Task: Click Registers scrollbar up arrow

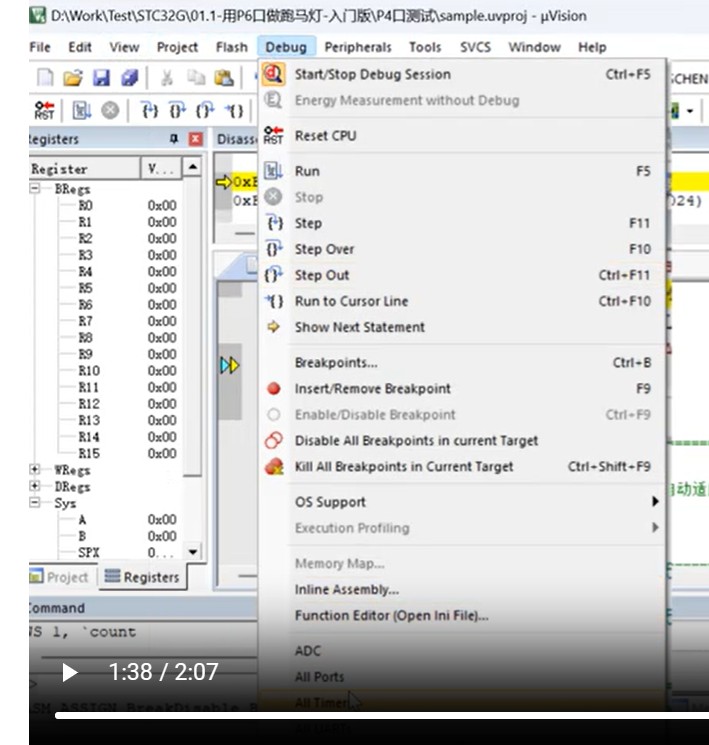Action: [192, 167]
